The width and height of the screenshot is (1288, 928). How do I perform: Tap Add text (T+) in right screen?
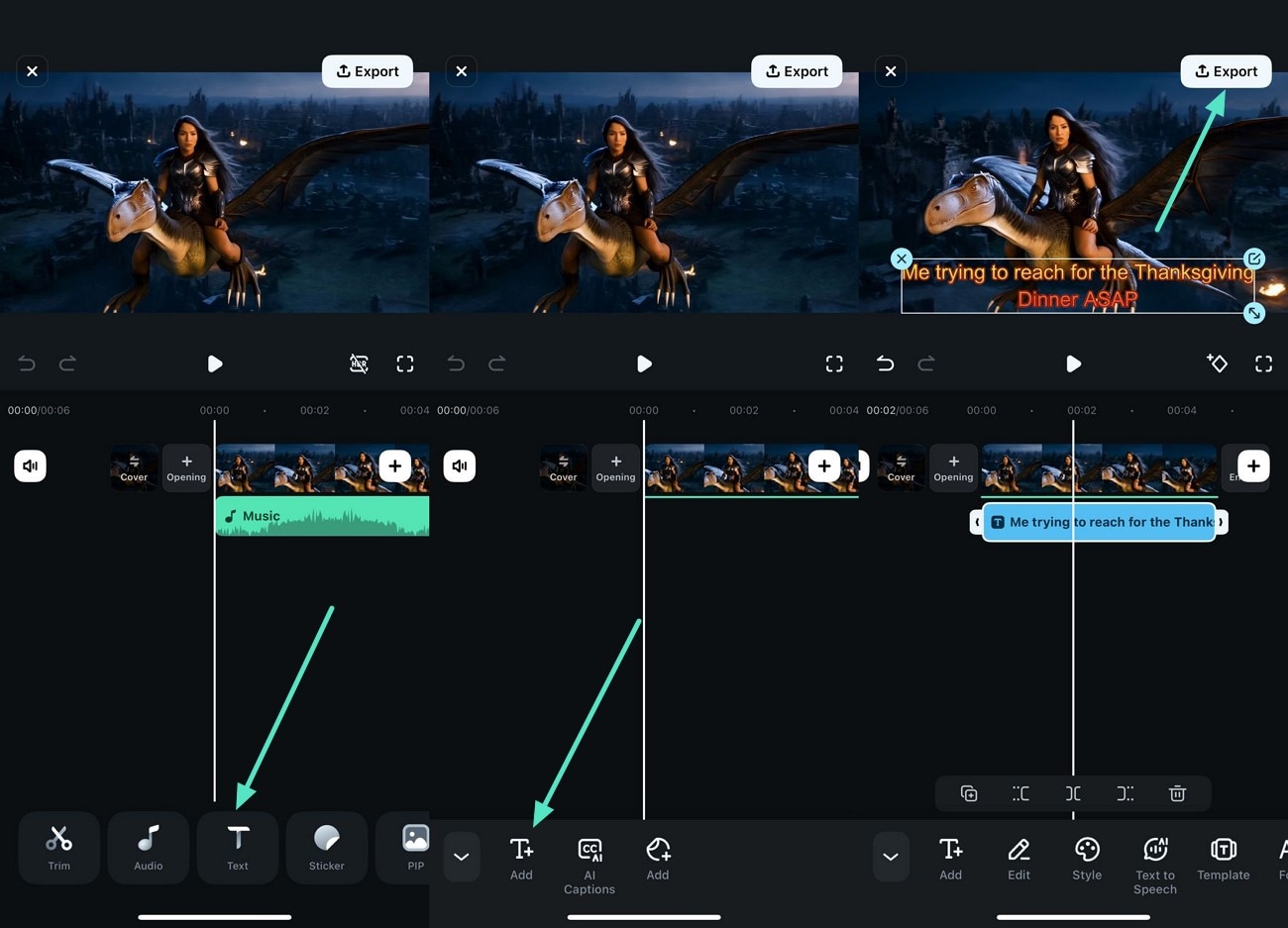click(950, 858)
